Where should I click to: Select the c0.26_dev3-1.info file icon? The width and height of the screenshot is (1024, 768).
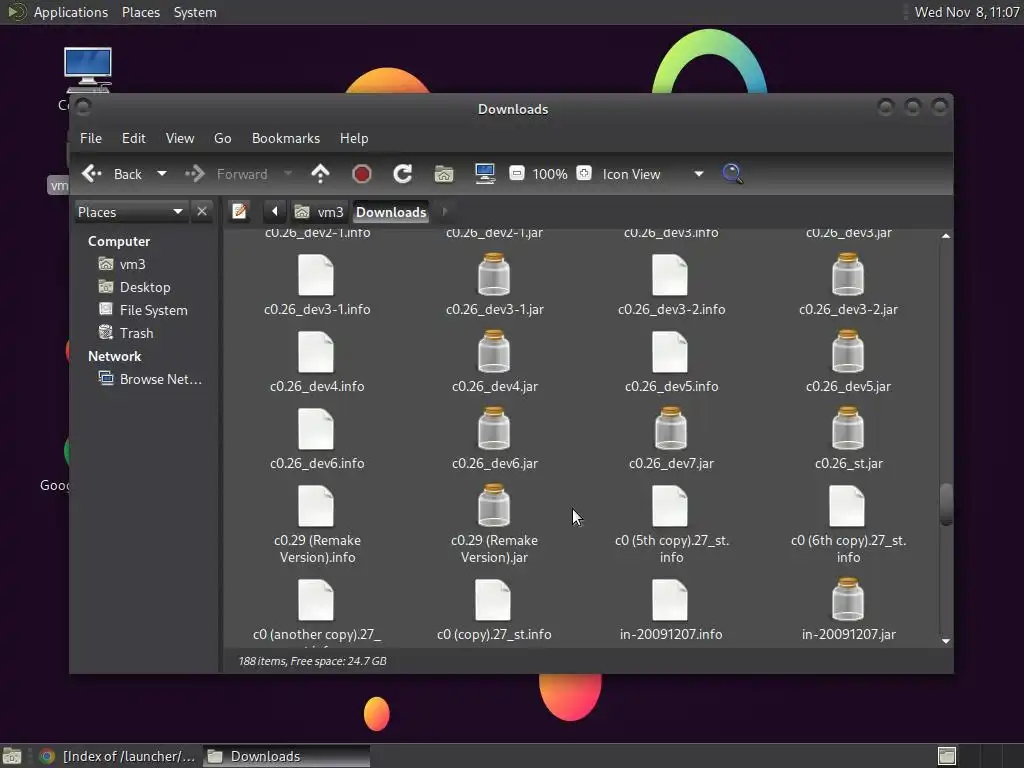pyautogui.click(x=316, y=275)
